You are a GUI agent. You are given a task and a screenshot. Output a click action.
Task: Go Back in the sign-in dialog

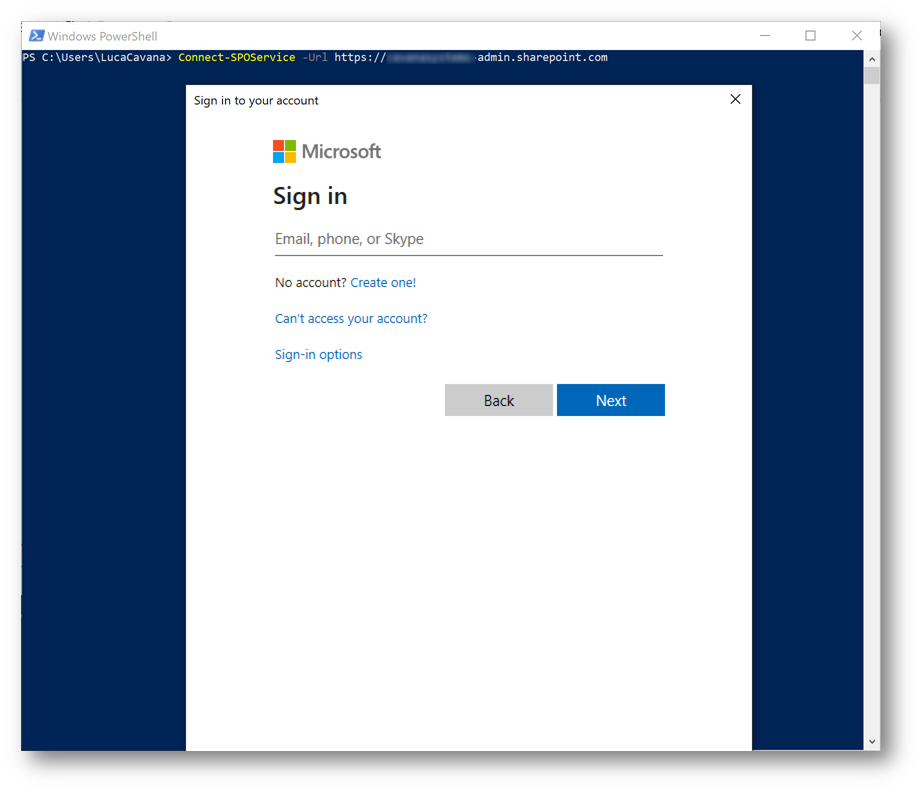499,400
